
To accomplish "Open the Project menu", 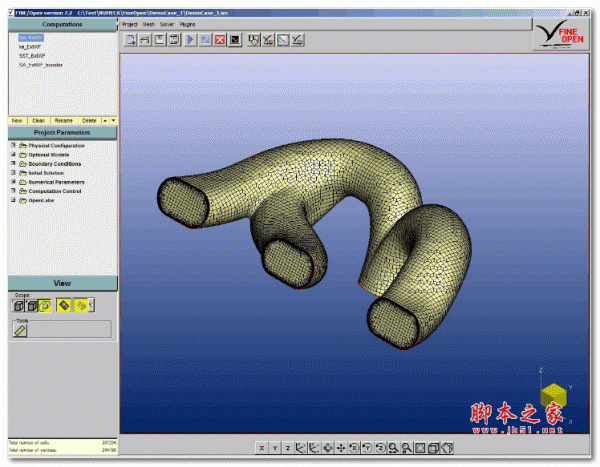I will click(x=130, y=24).
